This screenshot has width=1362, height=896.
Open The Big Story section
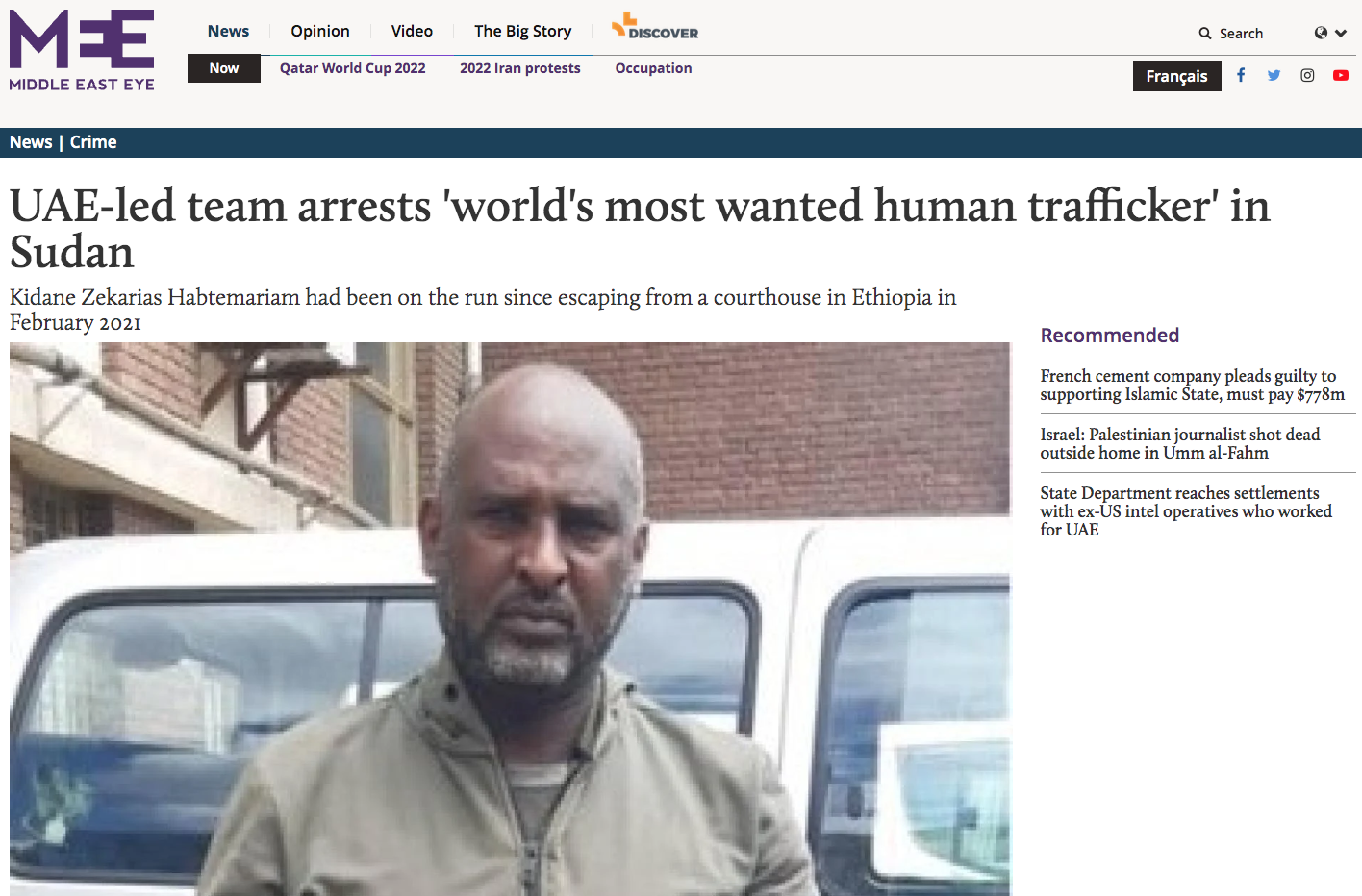(522, 31)
